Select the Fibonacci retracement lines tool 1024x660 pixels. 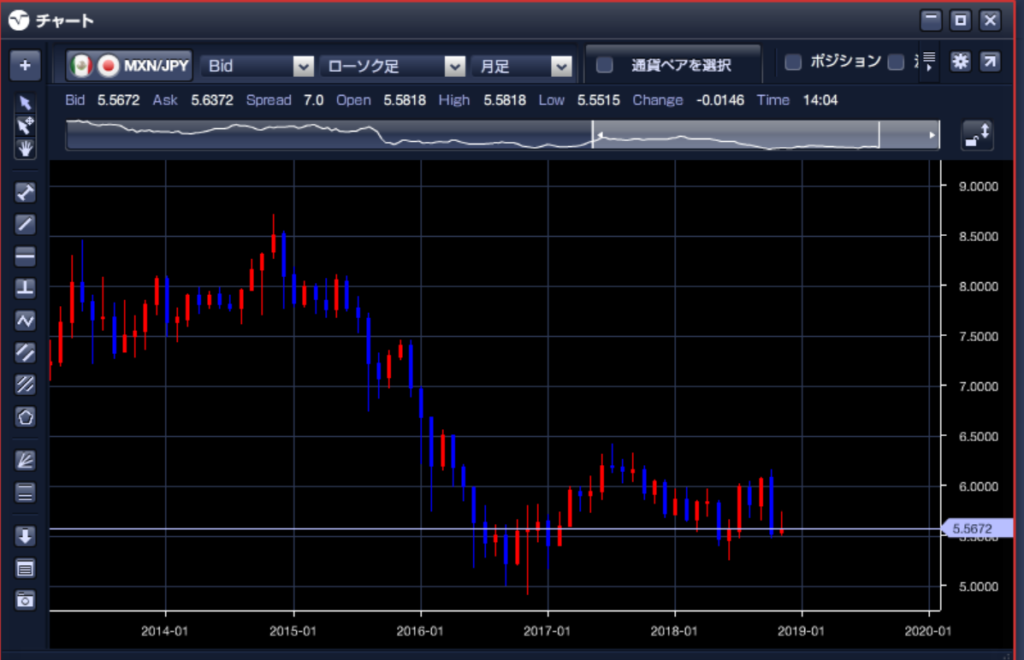[x=25, y=493]
